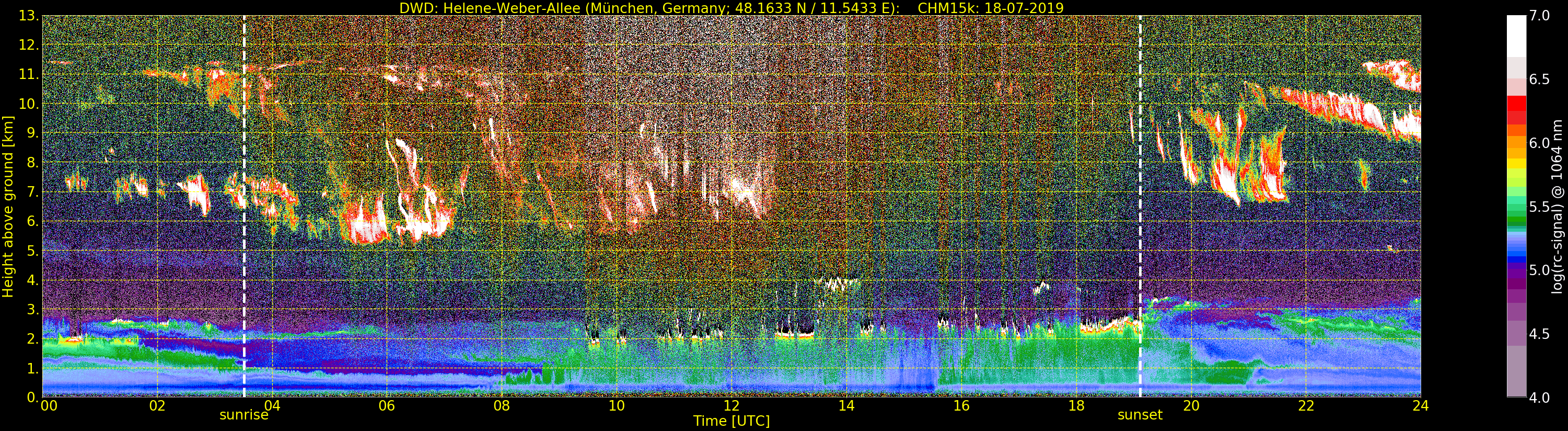Screen dimensions: 1568x431
Task: Click height axis tick label '11.'
Action: pos(29,74)
